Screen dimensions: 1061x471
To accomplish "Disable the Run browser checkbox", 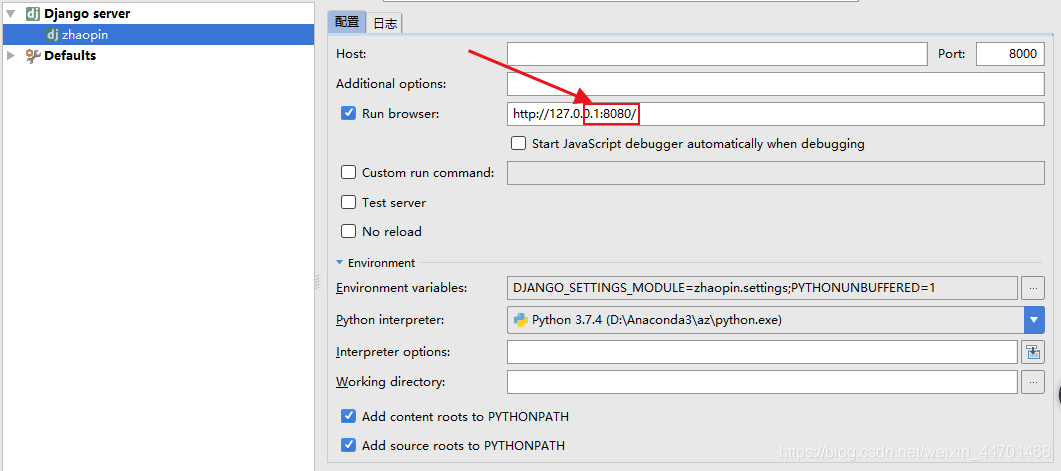I will 348,113.
